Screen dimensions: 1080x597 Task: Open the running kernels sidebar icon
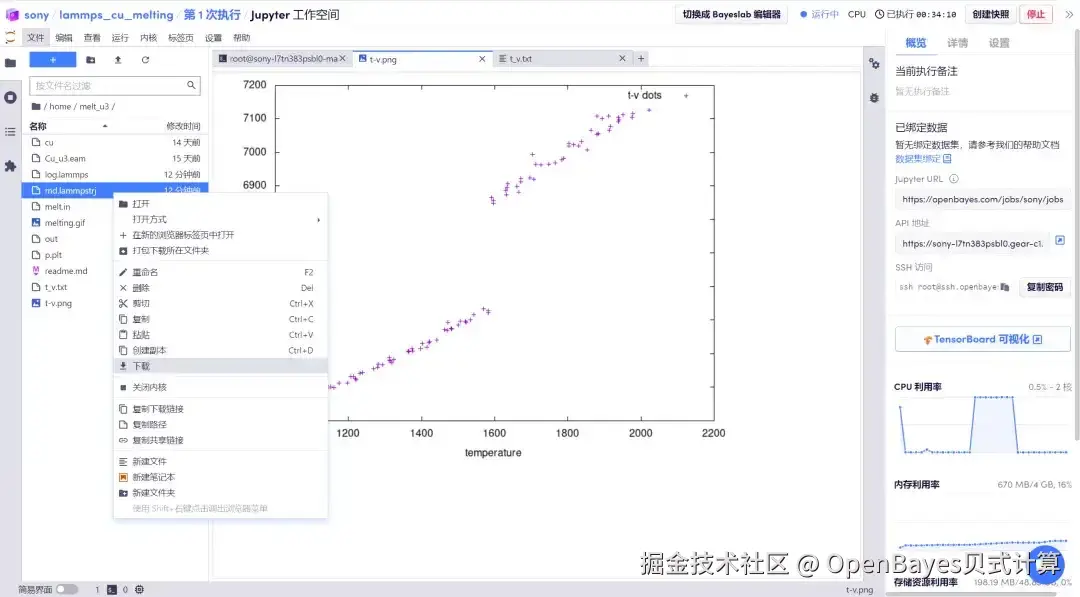tap(10, 97)
